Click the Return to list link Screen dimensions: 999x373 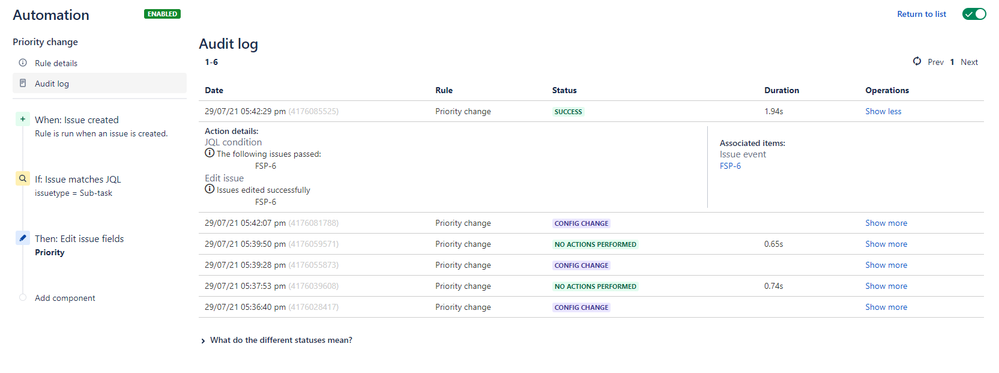[x=921, y=14]
